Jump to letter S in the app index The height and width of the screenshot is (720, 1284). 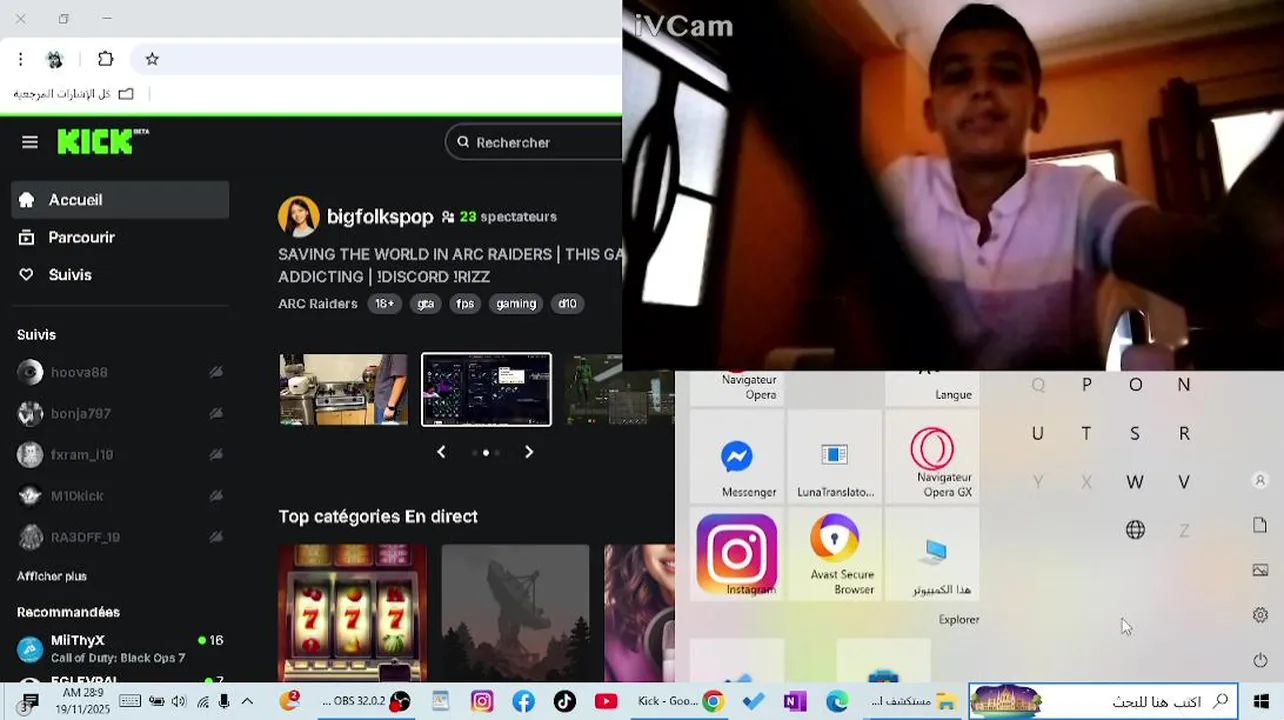click(1135, 433)
